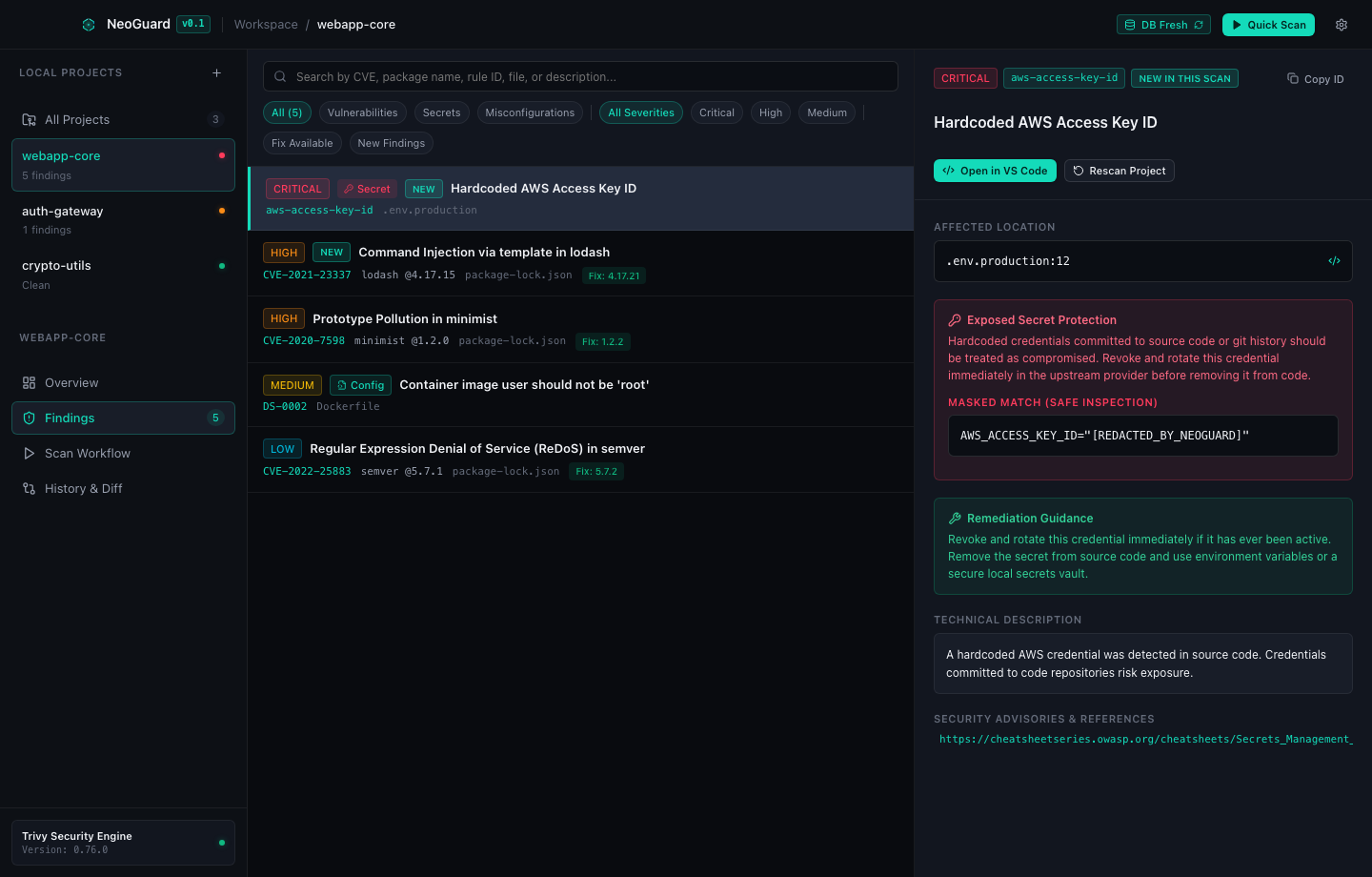The width and height of the screenshot is (1372, 877).
Task: Click the aws-access-key-id rule tag in details
Action: (x=1064, y=78)
